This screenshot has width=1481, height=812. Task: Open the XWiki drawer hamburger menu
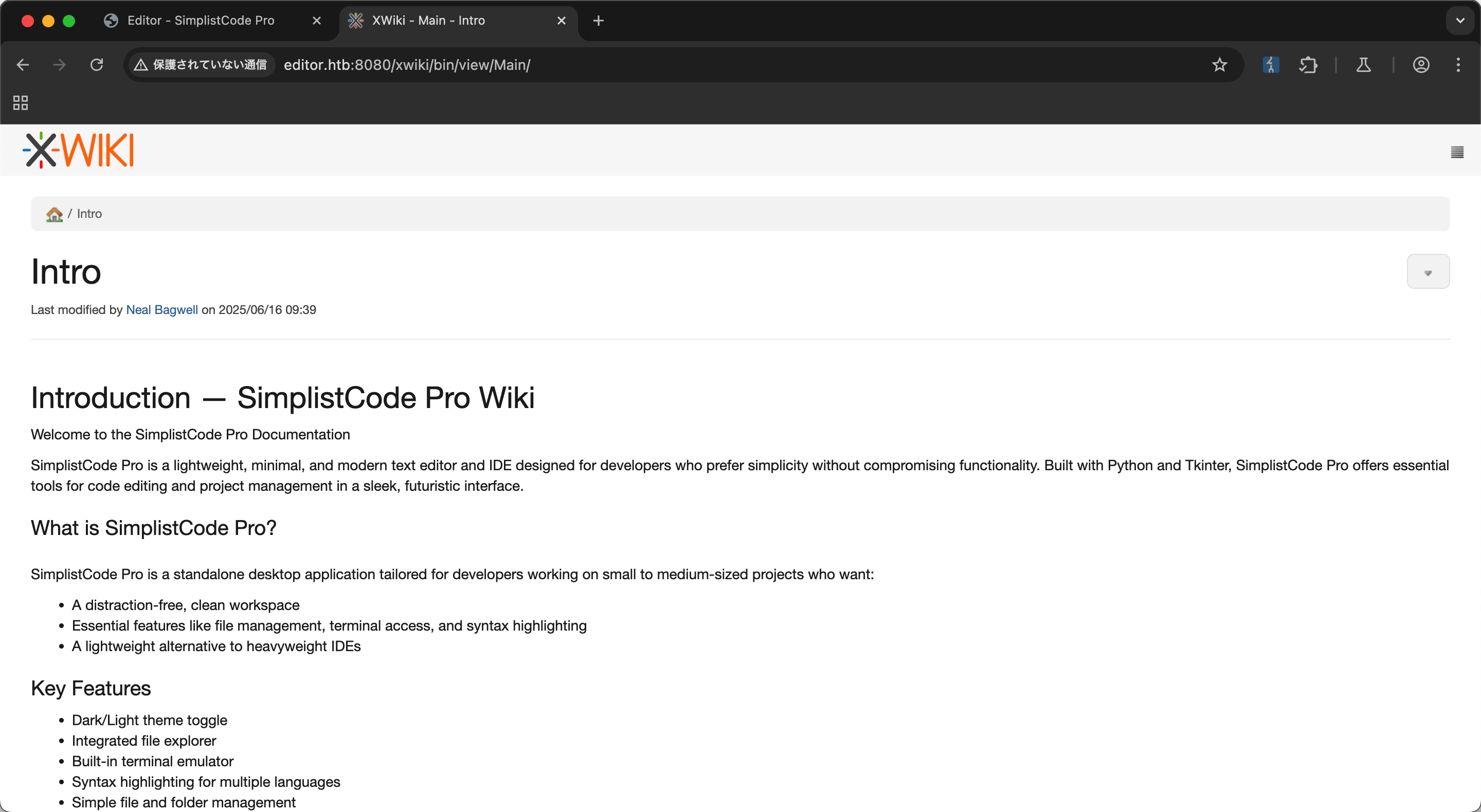point(1456,152)
